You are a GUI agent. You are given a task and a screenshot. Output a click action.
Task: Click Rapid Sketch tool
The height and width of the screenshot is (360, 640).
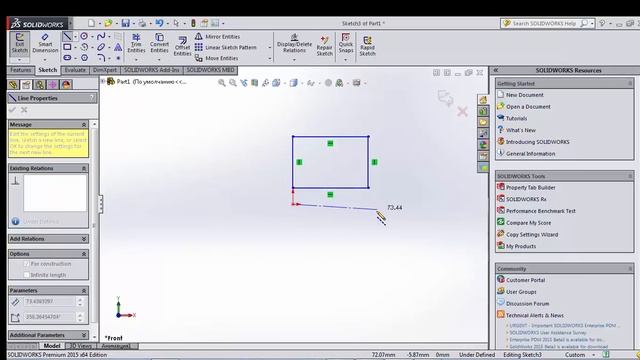[x=367, y=45]
